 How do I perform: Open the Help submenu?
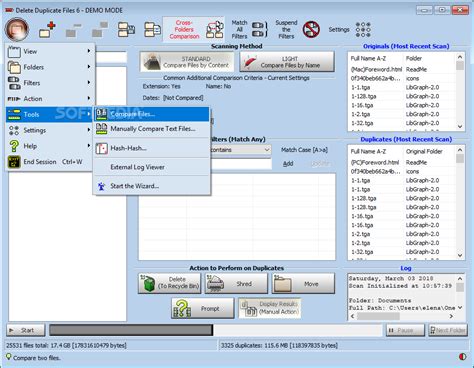(x=49, y=146)
